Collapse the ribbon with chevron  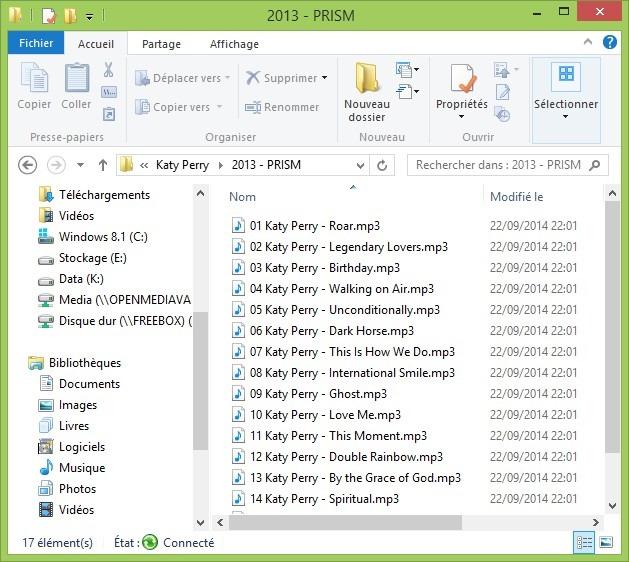[x=588, y=42]
